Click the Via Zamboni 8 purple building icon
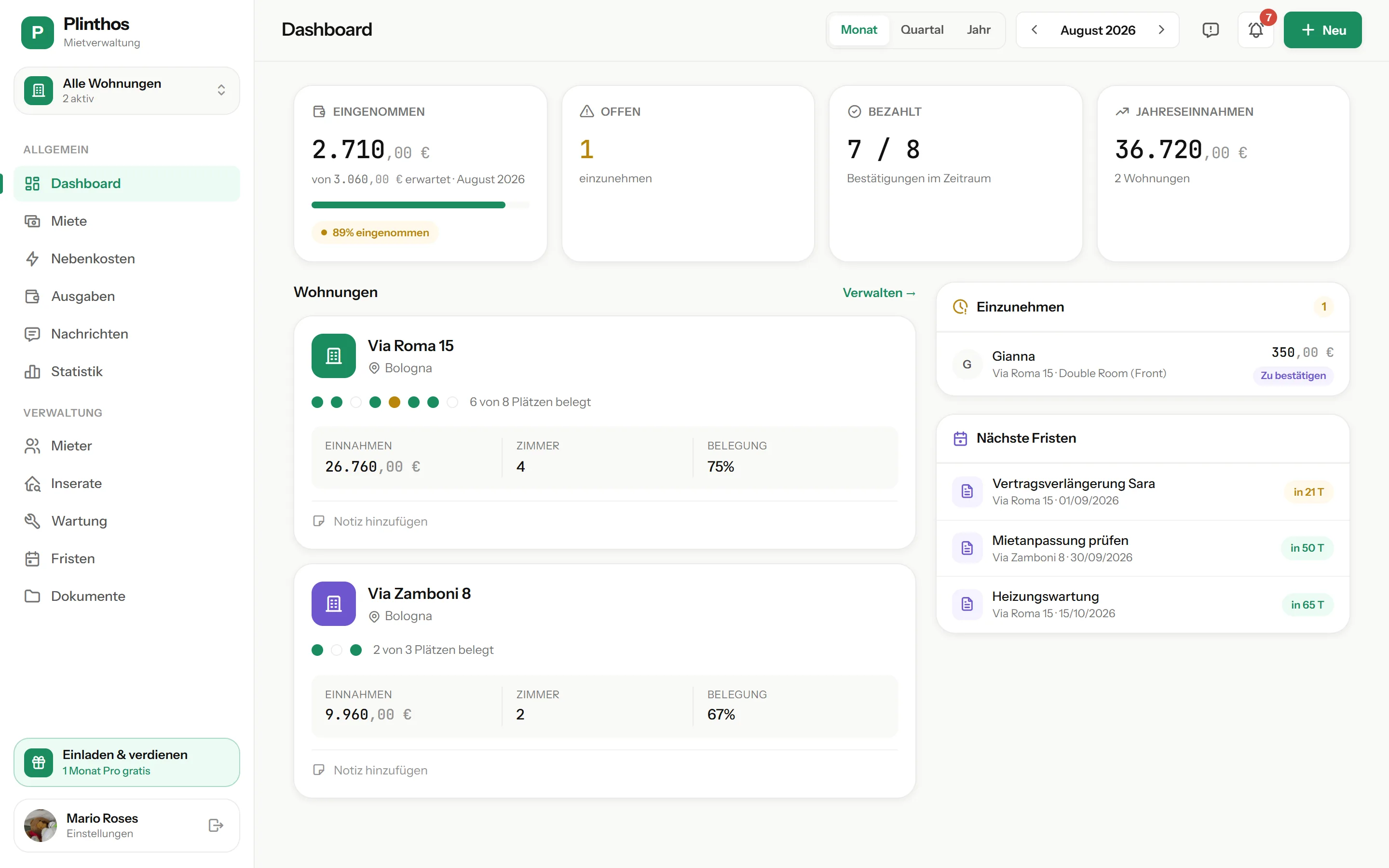This screenshot has height=868, width=1389. click(333, 603)
